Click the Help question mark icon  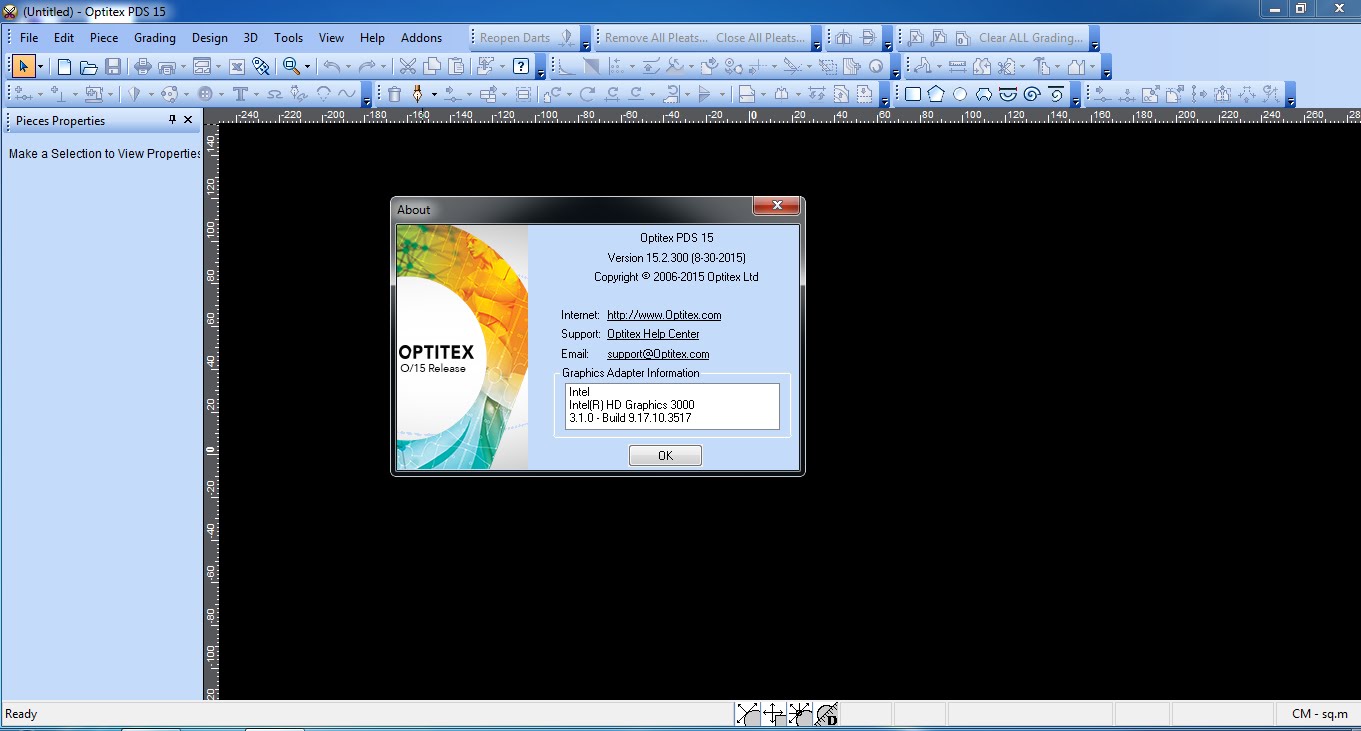(x=521, y=67)
